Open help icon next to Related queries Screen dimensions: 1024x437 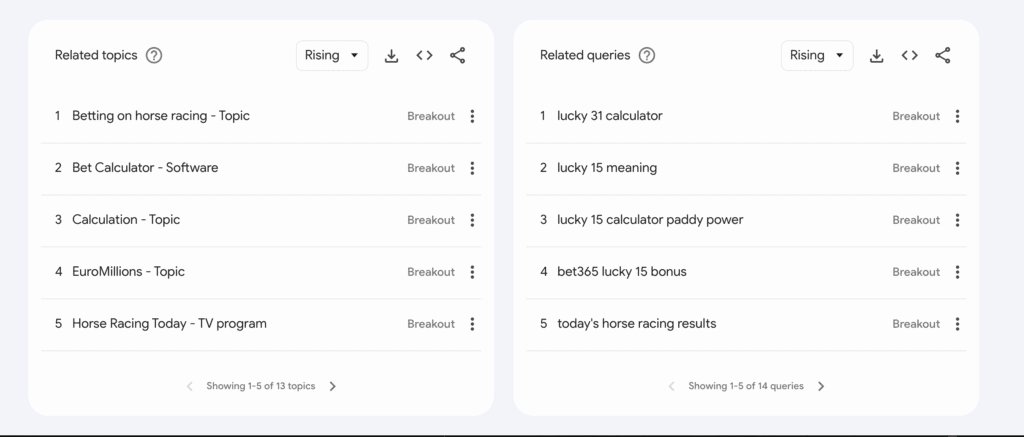click(x=647, y=56)
